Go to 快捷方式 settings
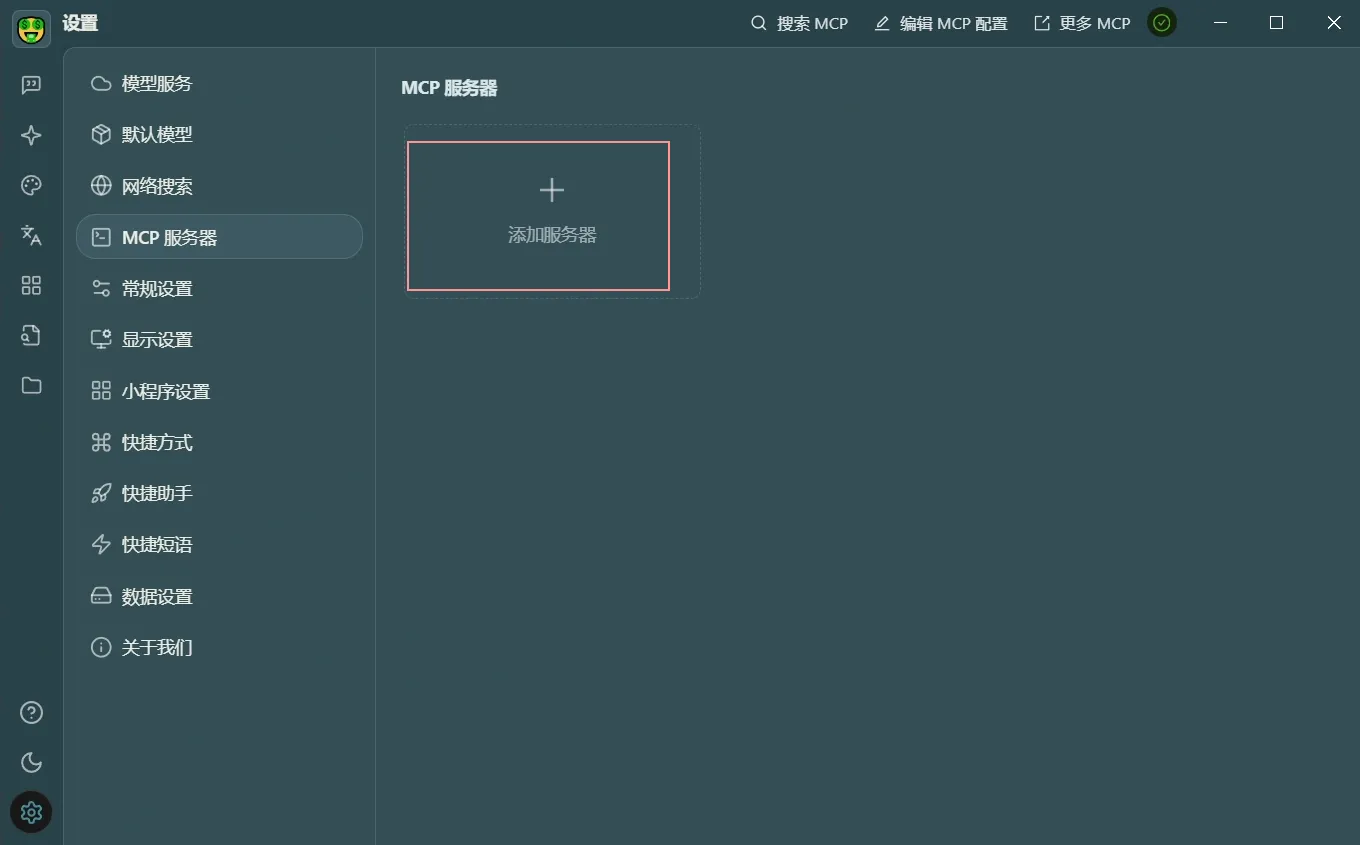The width and height of the screenshot is (1360, 845). coord(156,443)
